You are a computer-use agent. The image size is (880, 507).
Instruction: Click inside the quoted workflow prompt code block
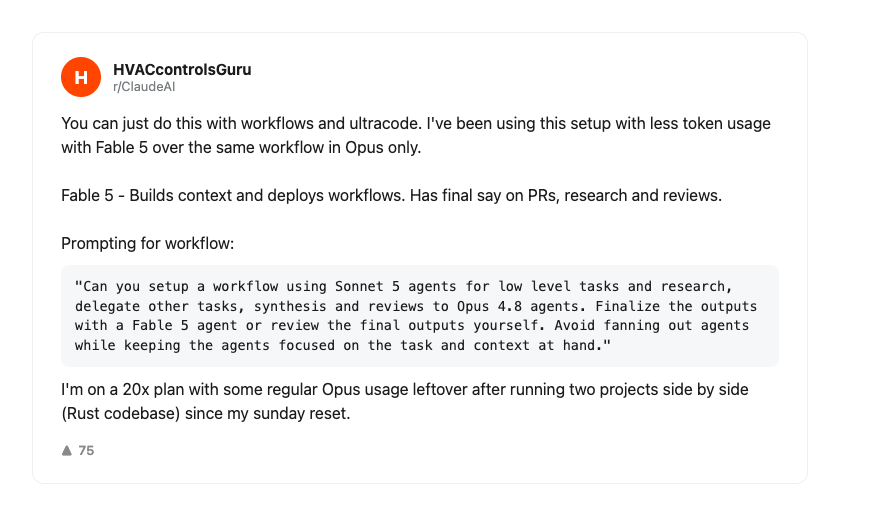coord(420,316)
